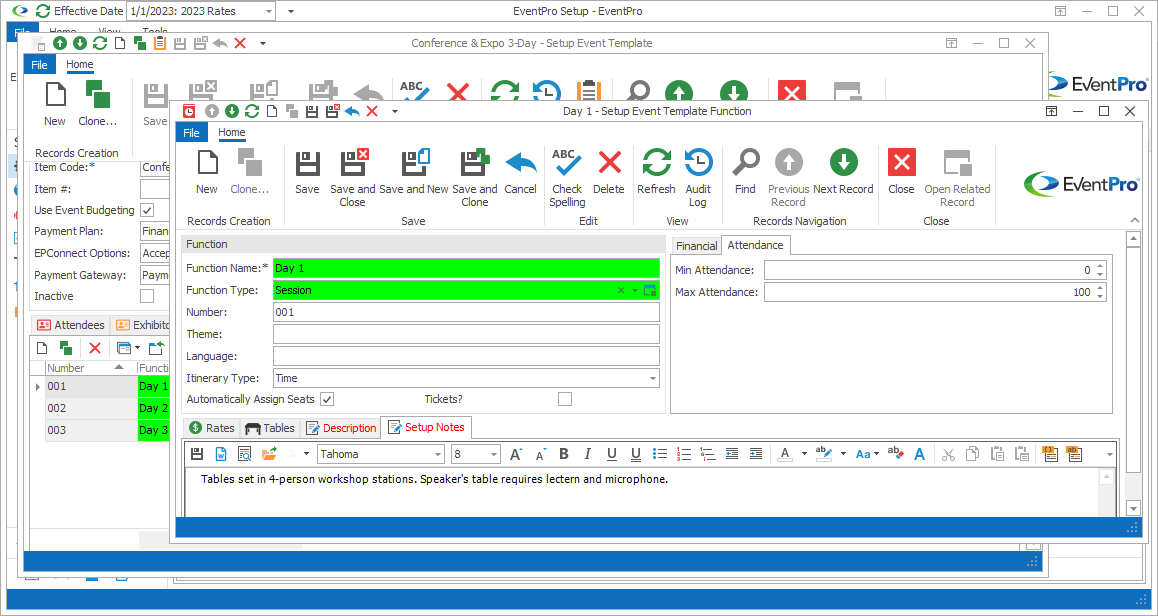Click Find in the Records Navigation group
The width and height of the screenshot is (1158, 616).
tap(745, 171)
